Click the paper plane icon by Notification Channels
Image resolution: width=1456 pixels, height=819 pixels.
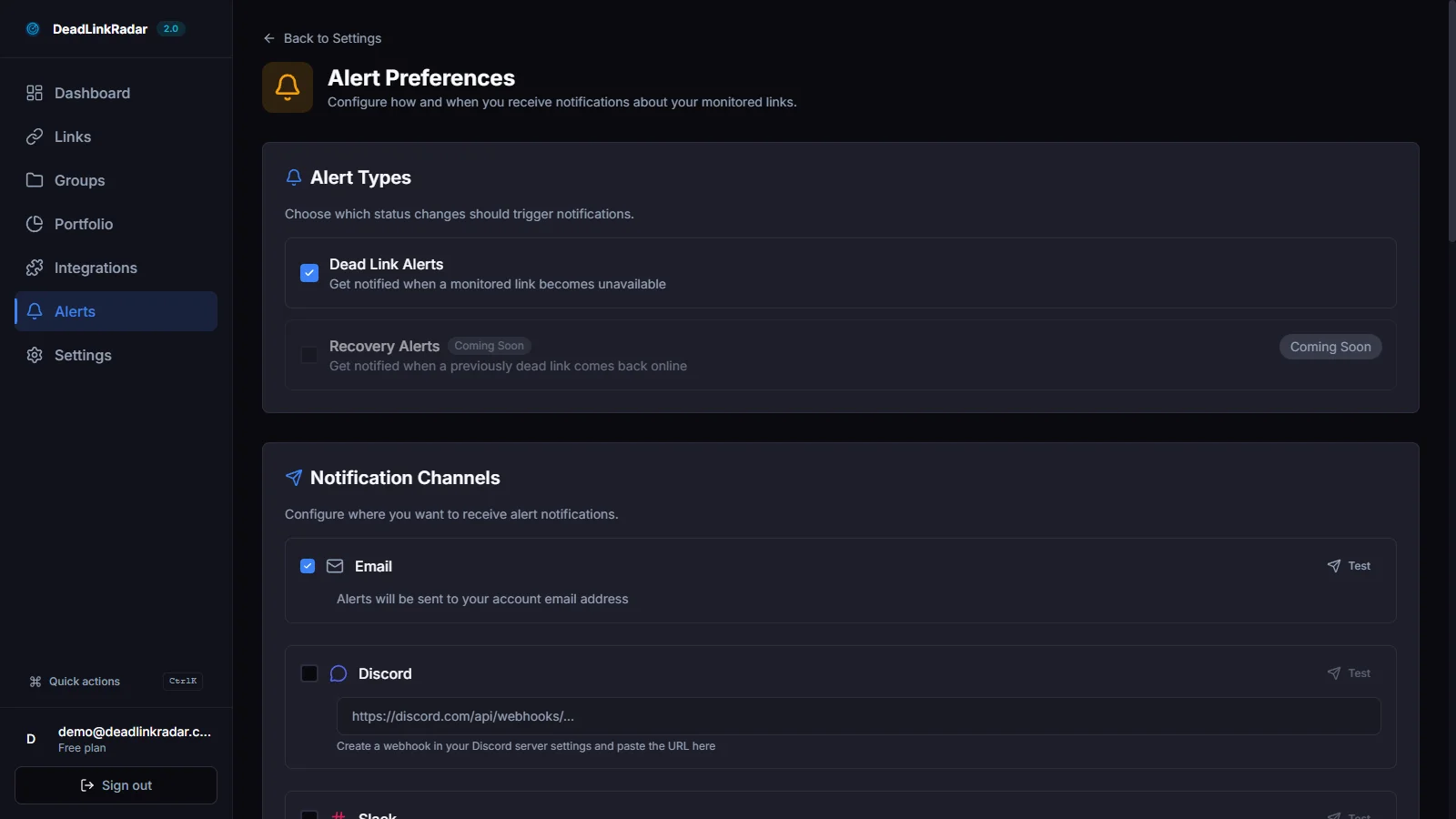click(x=294, y=478)
